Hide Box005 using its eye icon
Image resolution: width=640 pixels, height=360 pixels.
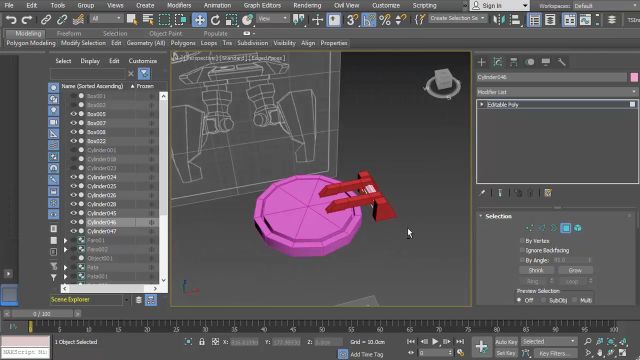(x=73, y=114)
